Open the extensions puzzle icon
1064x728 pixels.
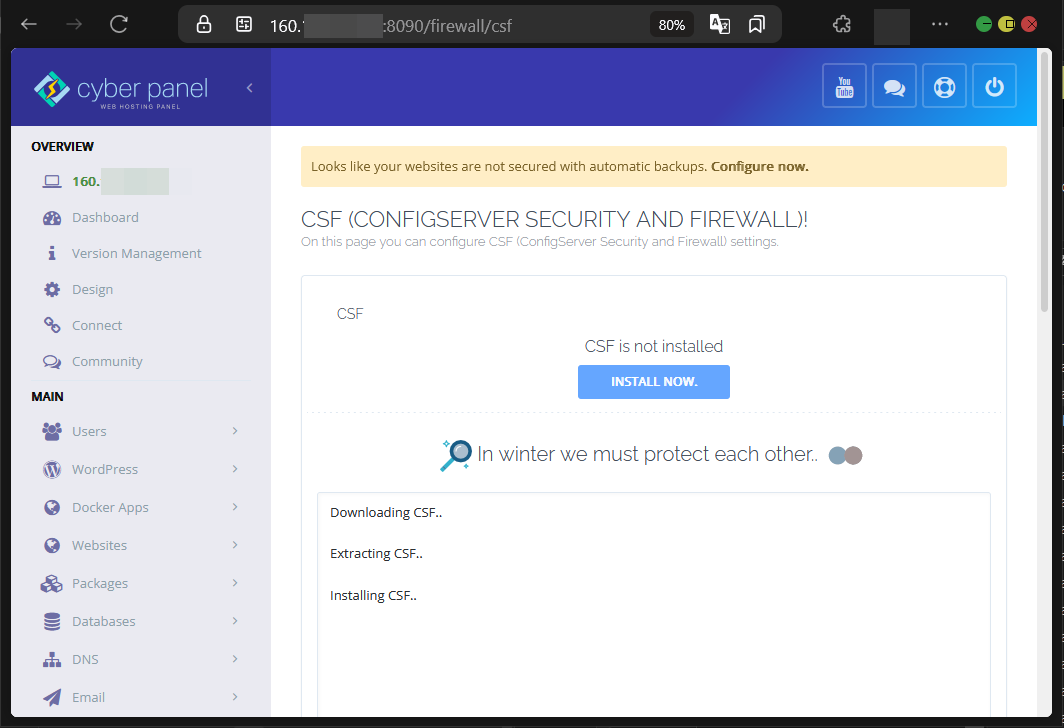click(x=841, y=24)
